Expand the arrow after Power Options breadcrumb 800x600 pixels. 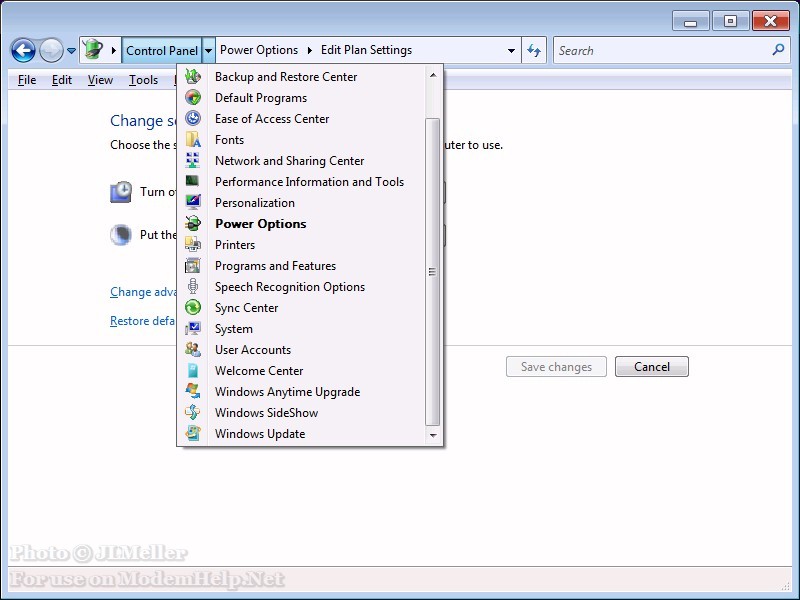309,50
